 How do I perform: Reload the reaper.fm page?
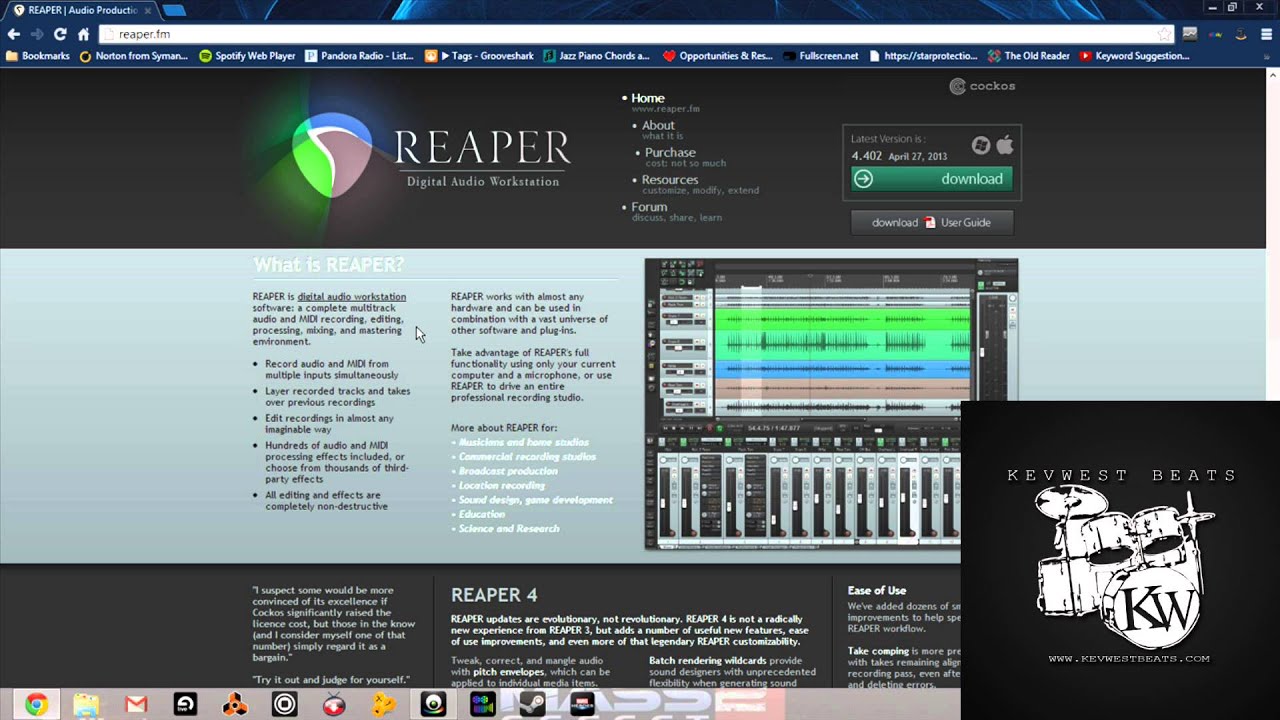tap(60, 34)
